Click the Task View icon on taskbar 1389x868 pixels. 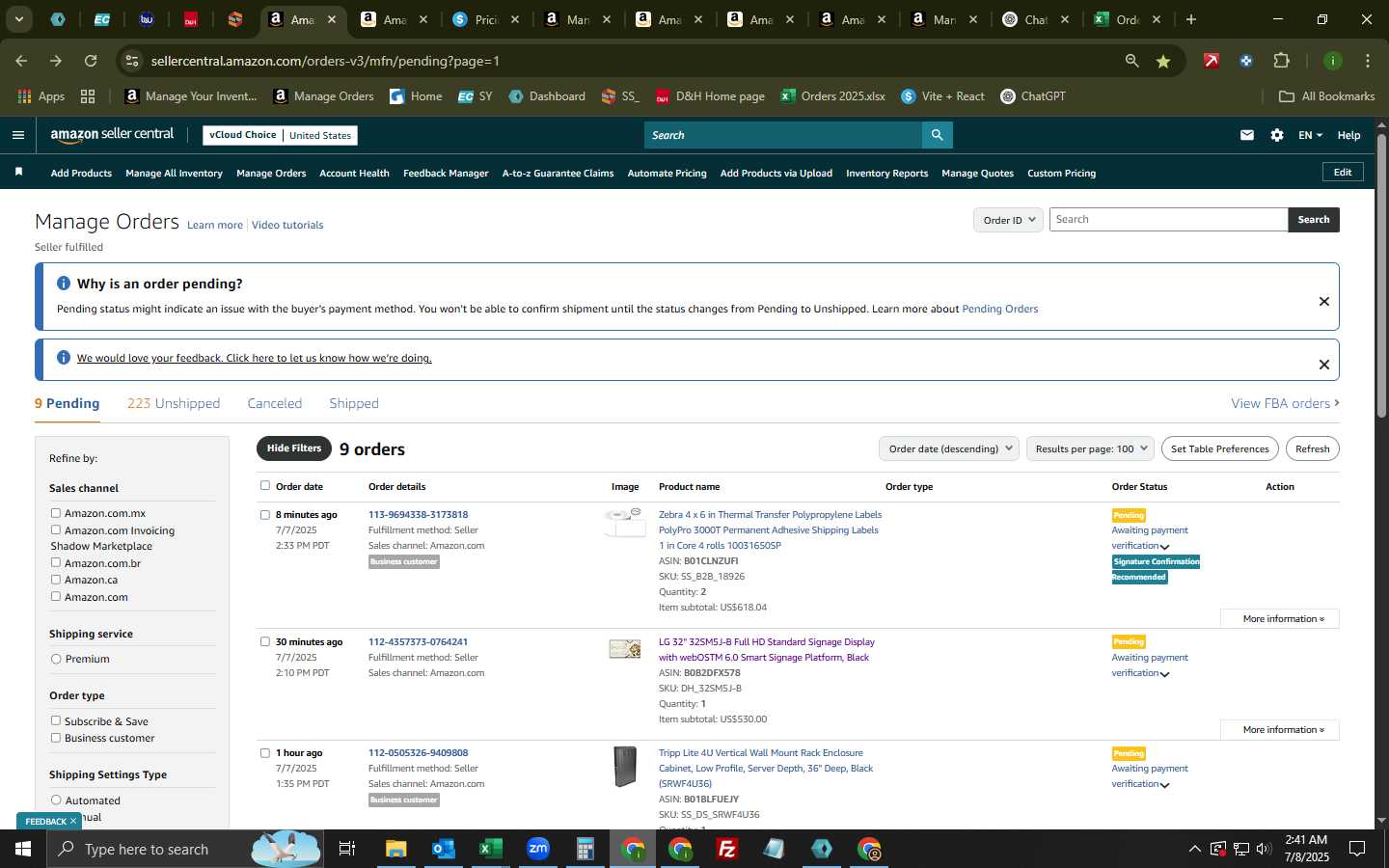(347, 849)
